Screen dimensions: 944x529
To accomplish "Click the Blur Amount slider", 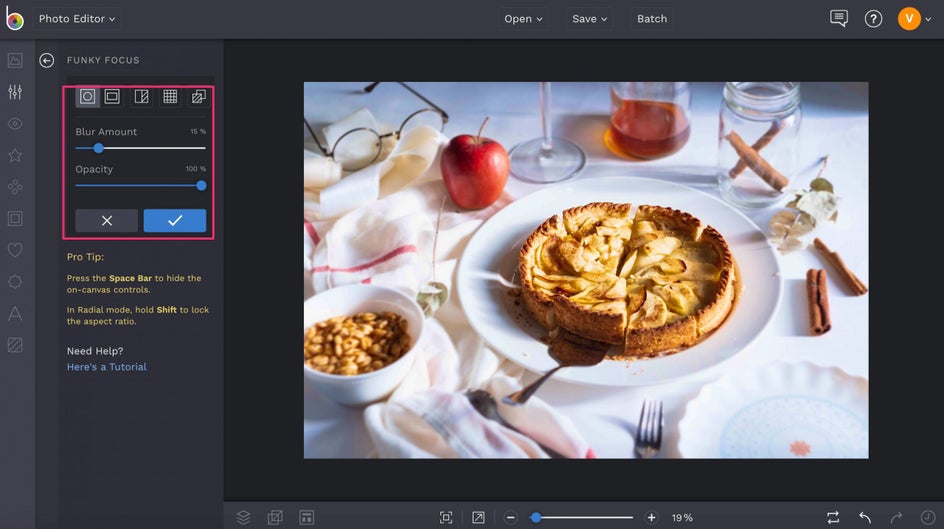I will pyautogui.click(x=140, y=148).
